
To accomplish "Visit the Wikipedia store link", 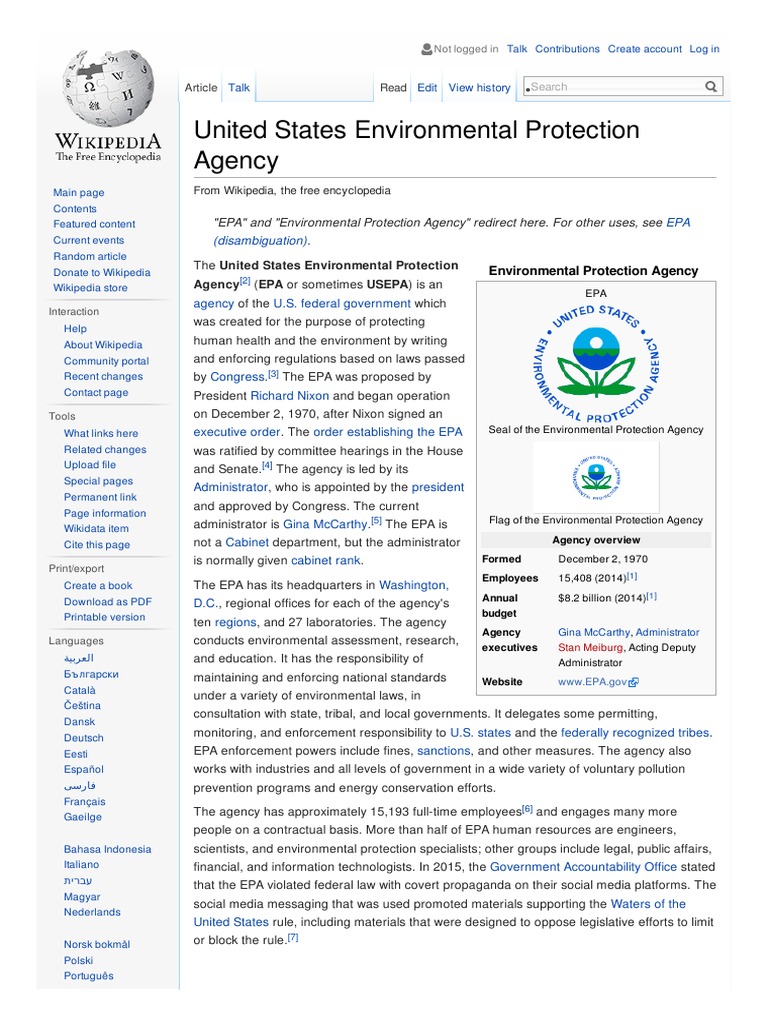I will click(90, 288).
